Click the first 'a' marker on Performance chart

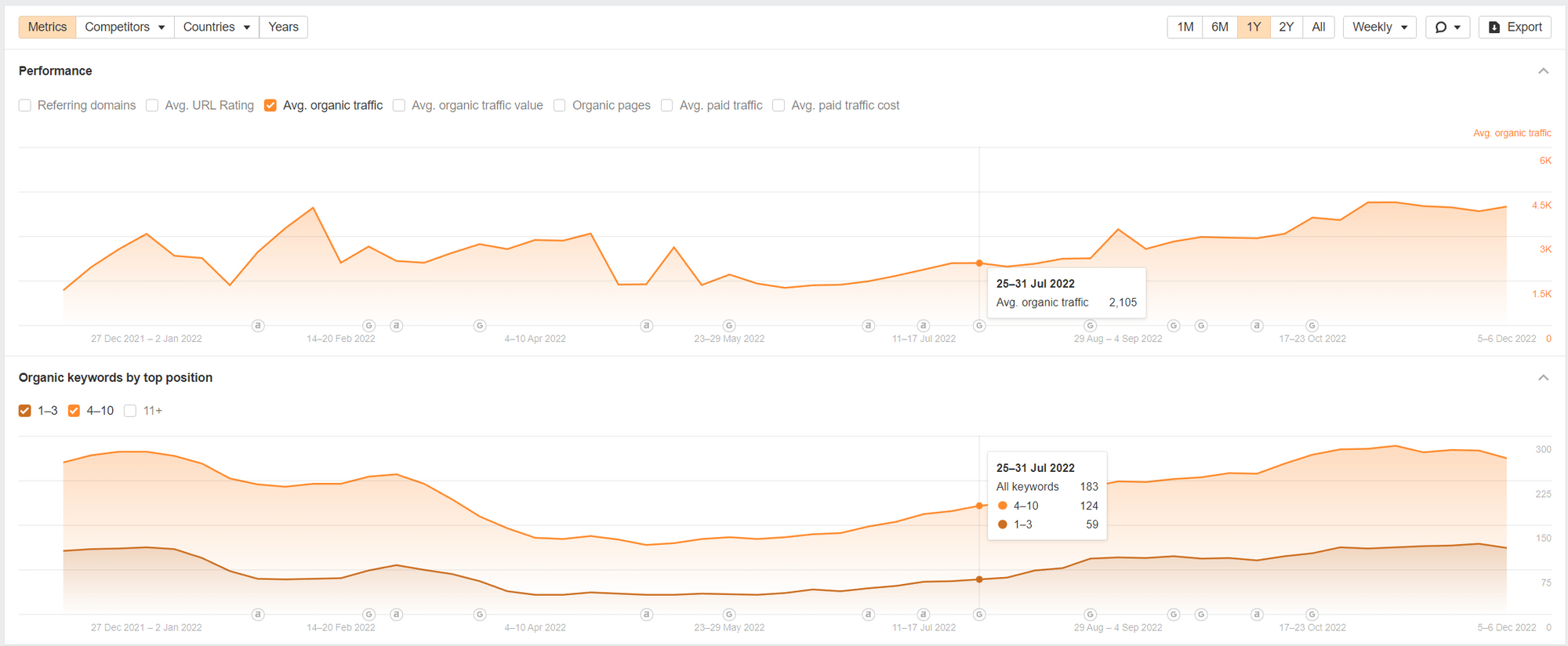click(258, 325)
